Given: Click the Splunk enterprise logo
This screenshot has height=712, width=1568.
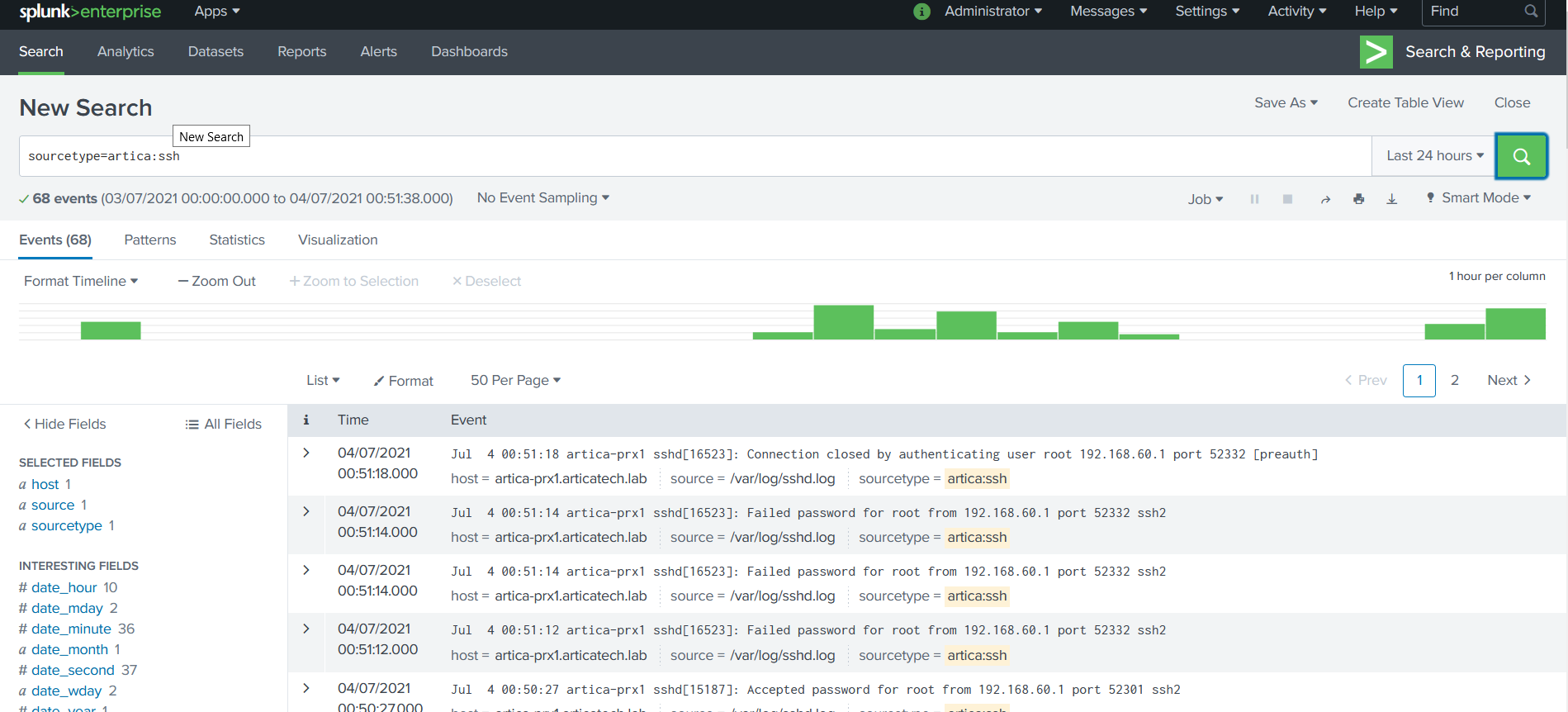Looking at the screenshot, I should [90, 12].
